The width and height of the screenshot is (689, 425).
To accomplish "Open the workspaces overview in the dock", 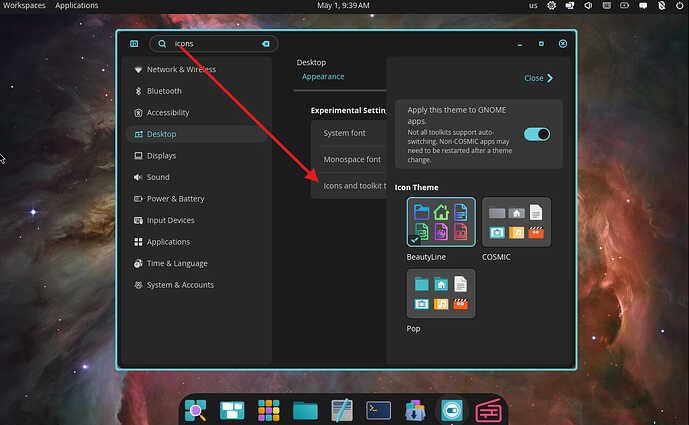I will tap(232, 410).
